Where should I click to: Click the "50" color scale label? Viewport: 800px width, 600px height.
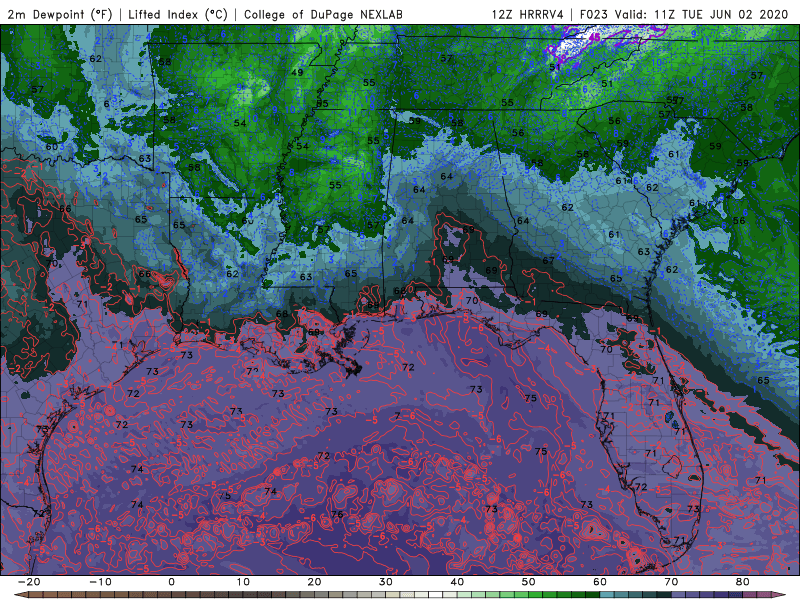529,582
